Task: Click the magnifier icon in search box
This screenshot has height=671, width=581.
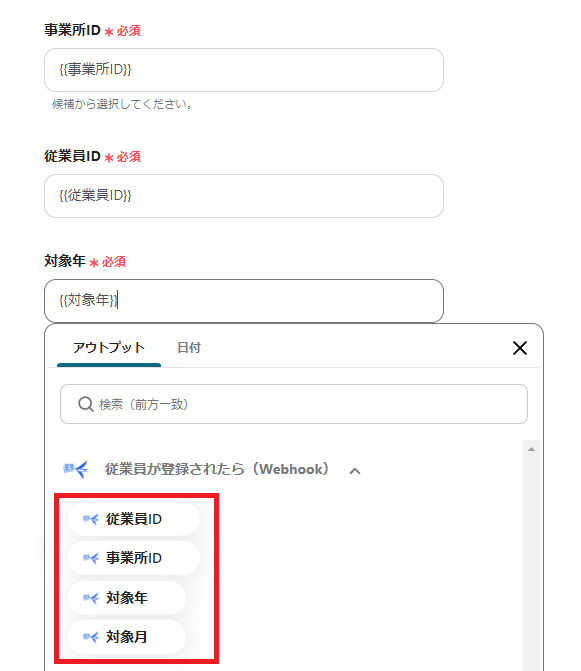Action: point(86,404)
